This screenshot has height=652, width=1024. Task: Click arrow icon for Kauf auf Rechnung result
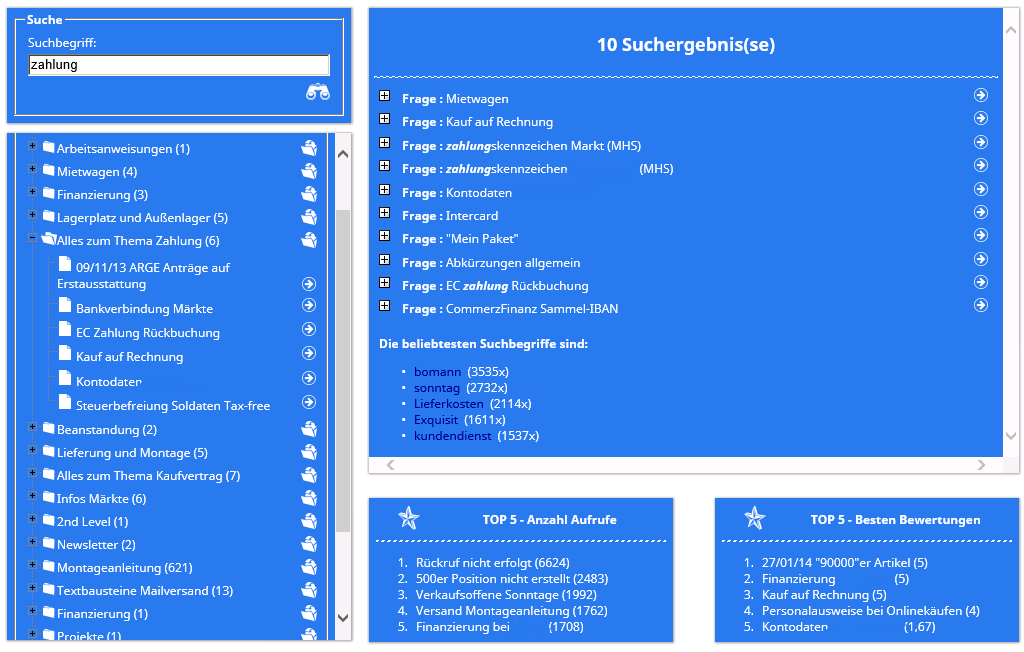point(981,118)
